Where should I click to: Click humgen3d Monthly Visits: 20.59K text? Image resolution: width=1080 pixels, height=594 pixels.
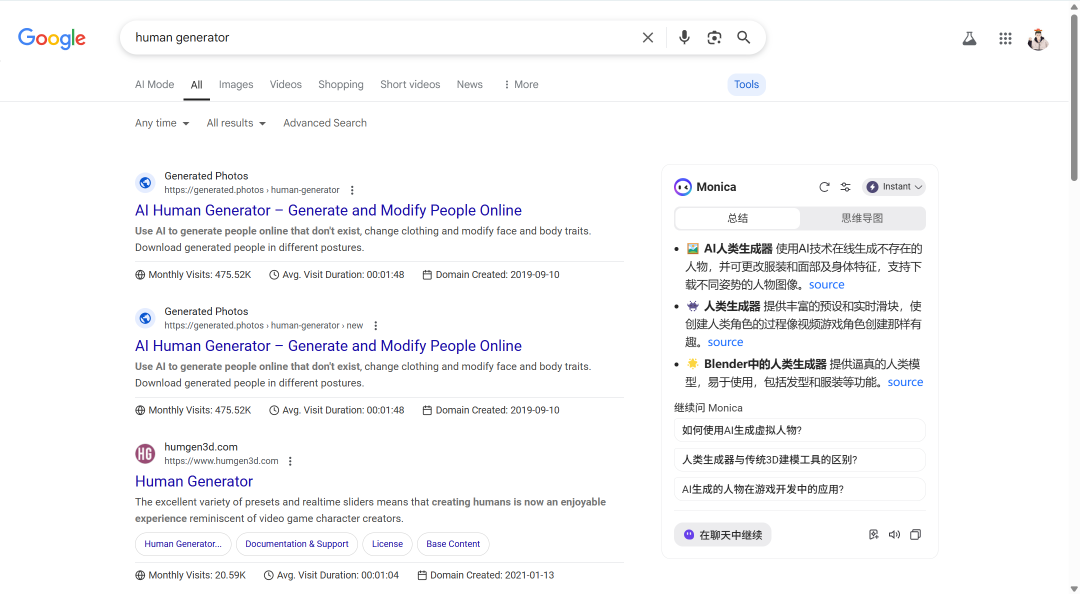(191, 575)
